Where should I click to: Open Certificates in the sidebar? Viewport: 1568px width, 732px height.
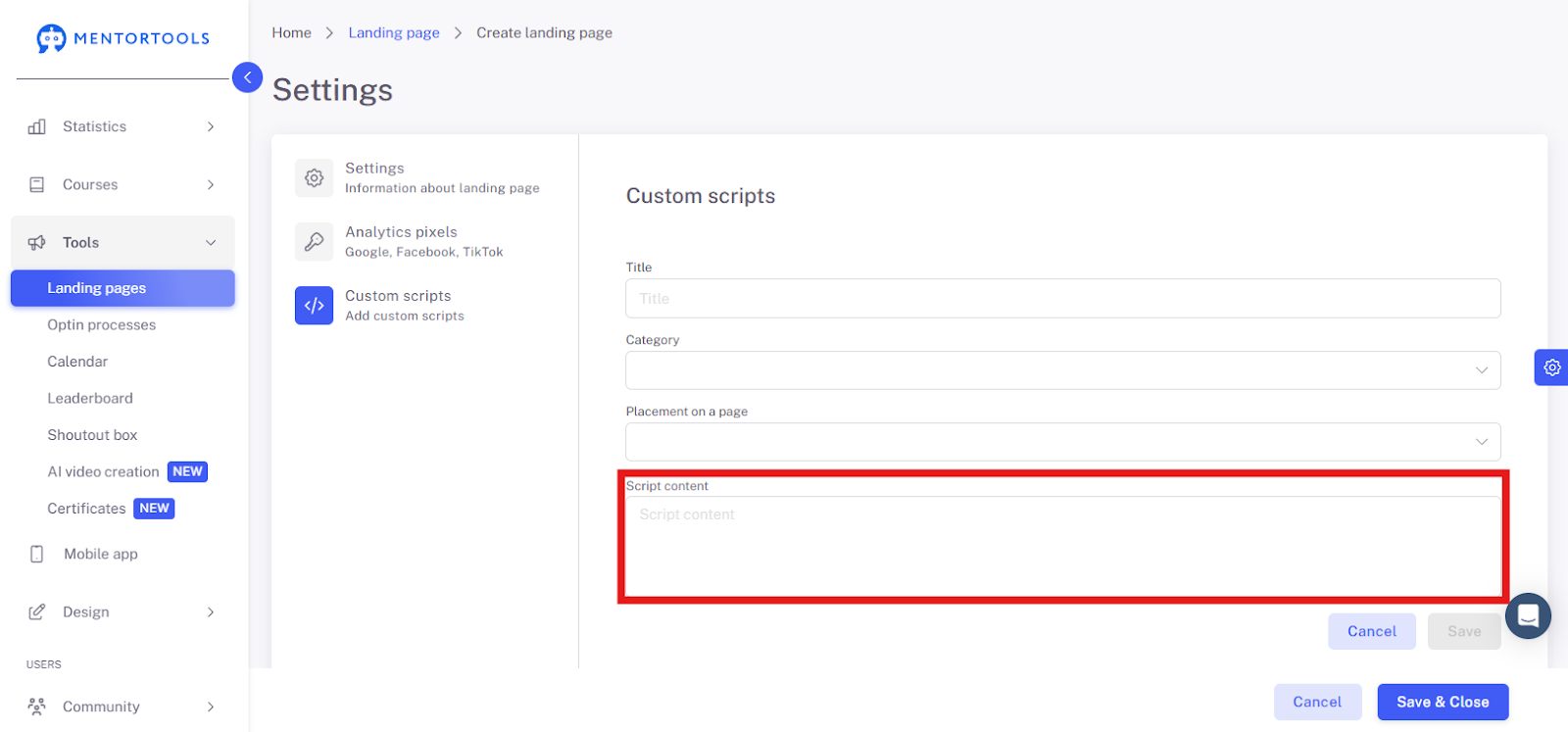(86, 509)
